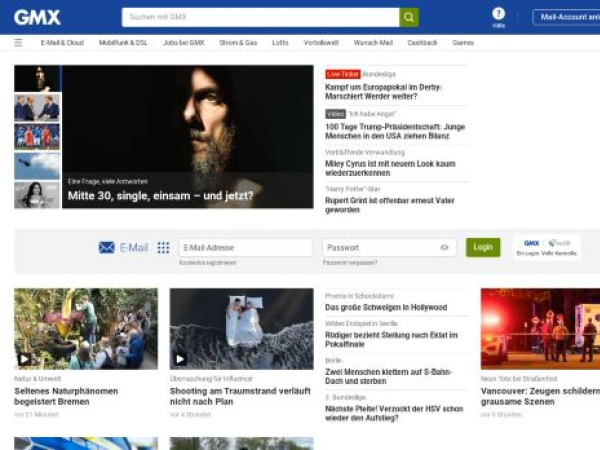600x450 pixels.
Task: Select football players carousel thumbnail
Action: pos(37,137)
